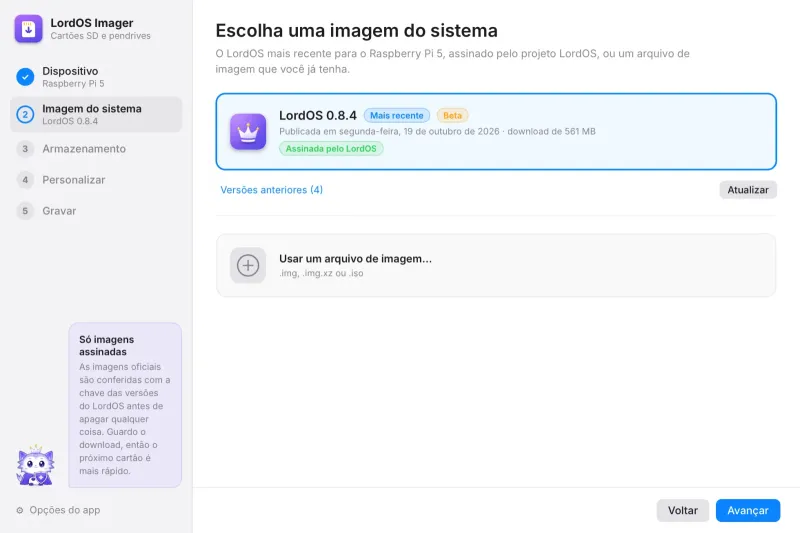Open the Gravar step
Screen dimensions: 800x533
click(x=96, y=211)
